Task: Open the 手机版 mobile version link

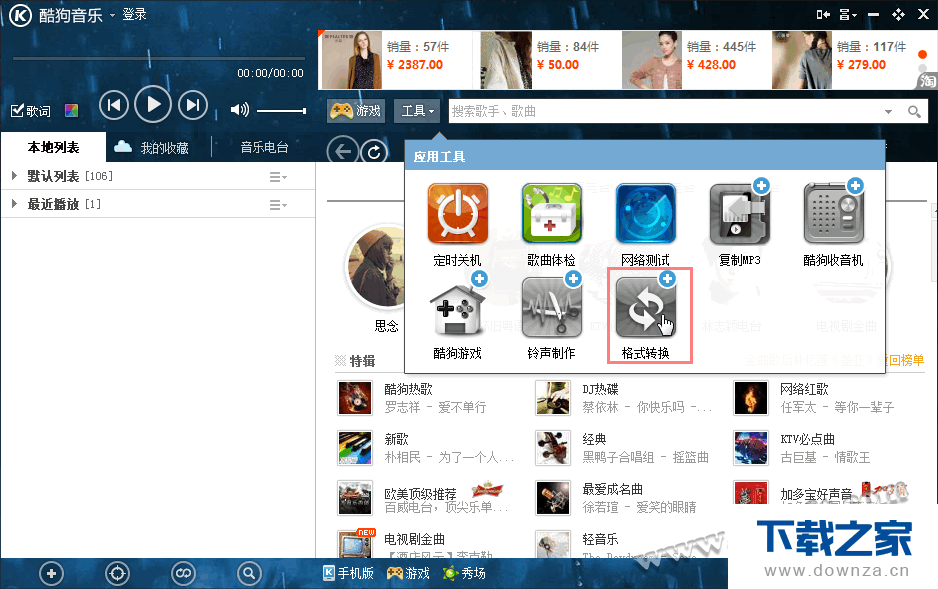Action: 348,573
